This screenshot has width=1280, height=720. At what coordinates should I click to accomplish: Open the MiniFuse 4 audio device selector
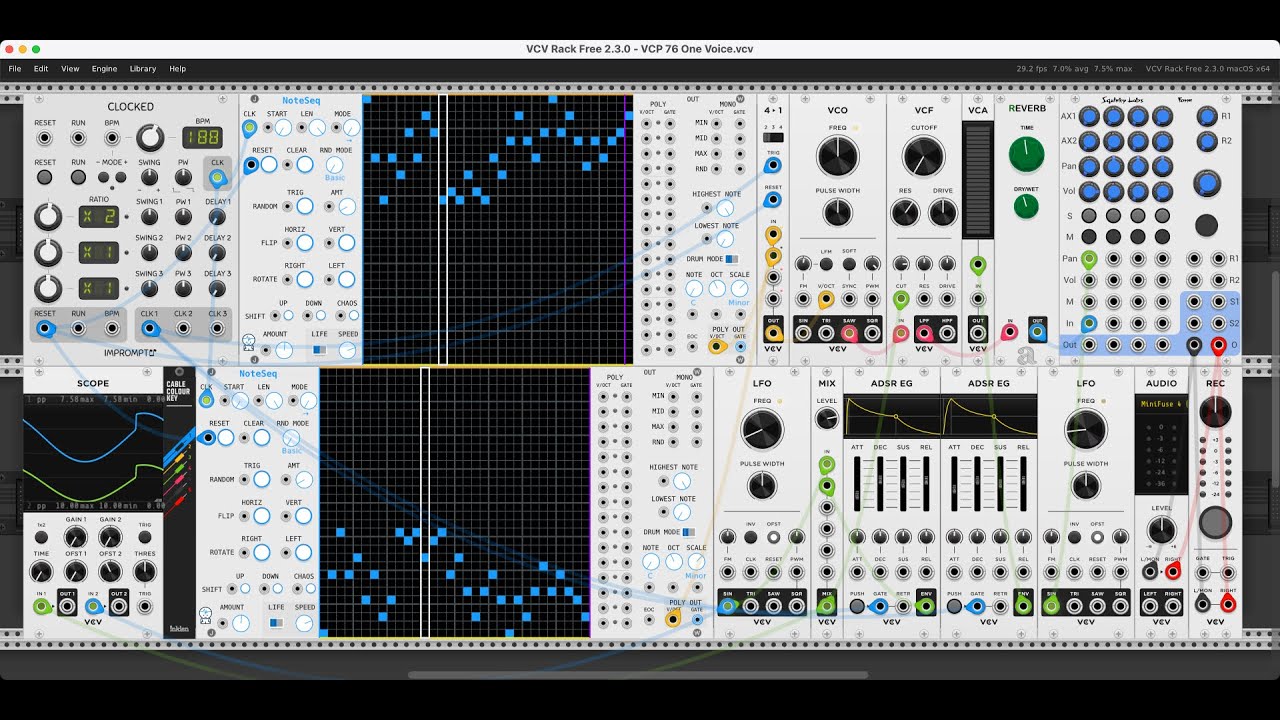pos(1161,403)
